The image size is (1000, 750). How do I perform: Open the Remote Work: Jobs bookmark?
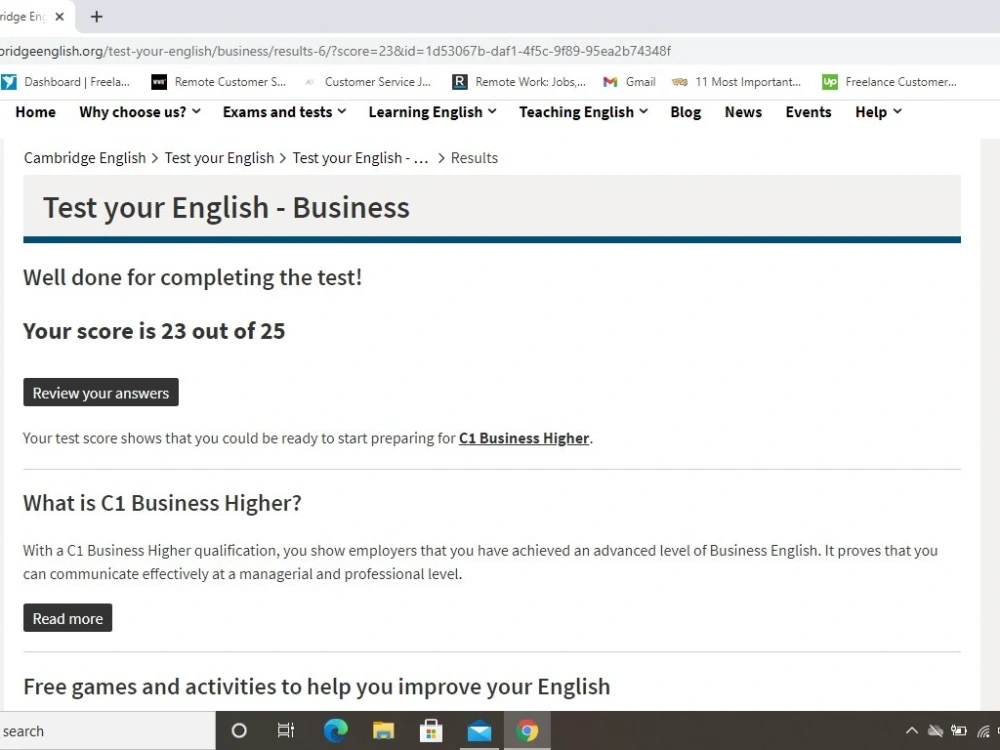[518, 82]
